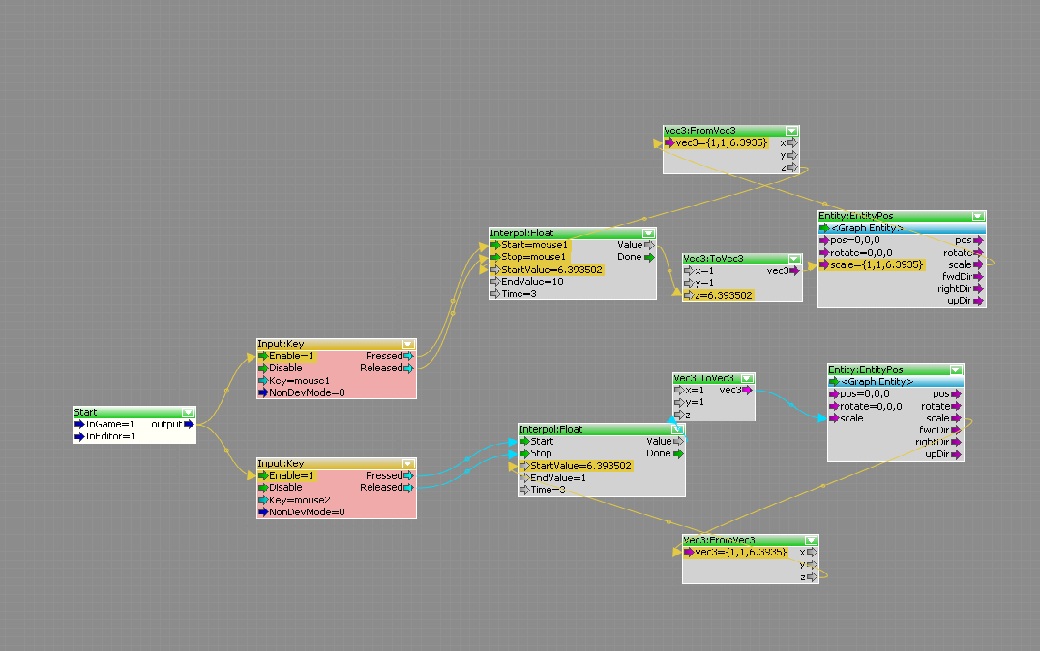Click the output port arrow of Start node
Viewport: 1040px width, 651px height.
(x=189, y=424)
